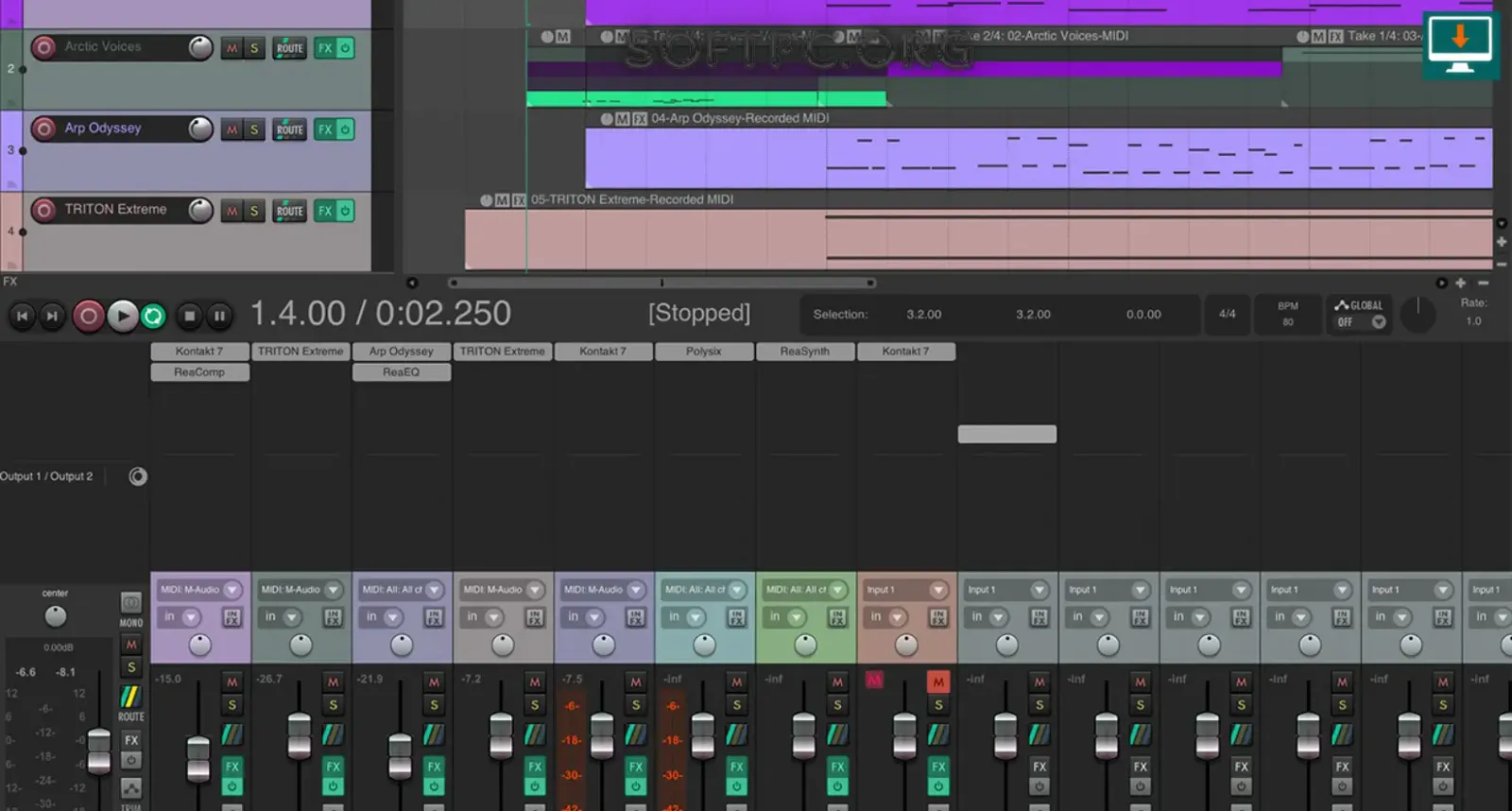Select the 04-Arp Odyssey-Recorded MIDI item
The height and width of the screenshot is (811, 1512).
pyautogui.click(x=1039, y=159)
